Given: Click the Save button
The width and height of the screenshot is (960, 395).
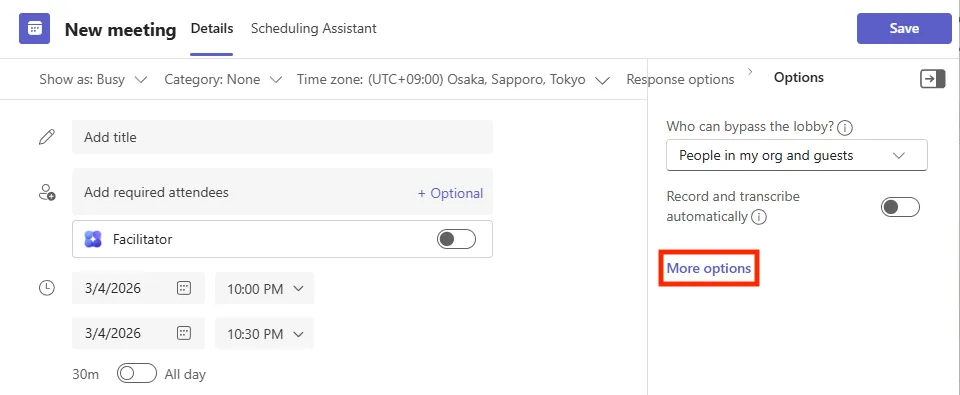Looking at the screenshot, I should tap(904, 29).
